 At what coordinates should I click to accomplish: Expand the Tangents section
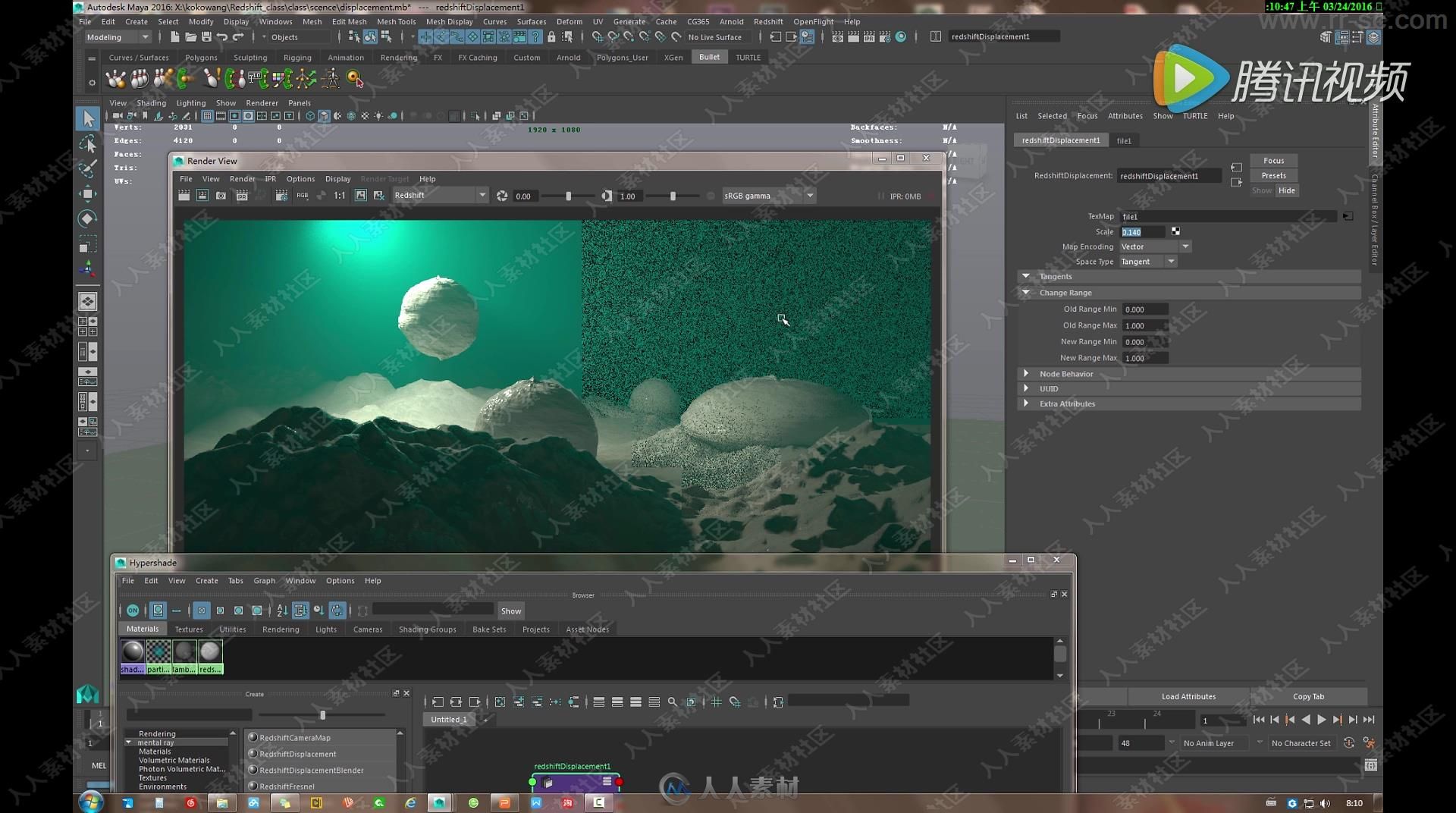(x=1188, y=277)
